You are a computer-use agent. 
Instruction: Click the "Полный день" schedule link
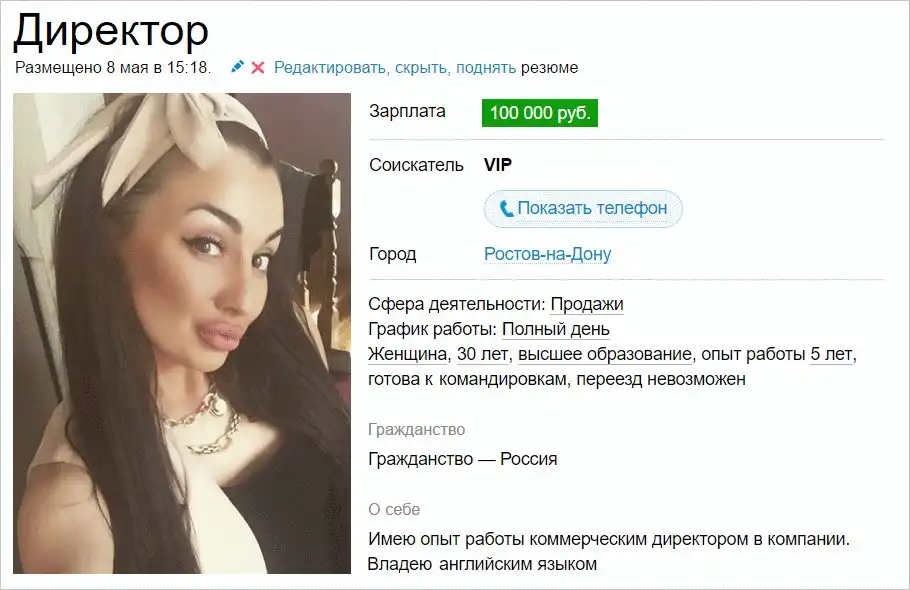(555, 330)
